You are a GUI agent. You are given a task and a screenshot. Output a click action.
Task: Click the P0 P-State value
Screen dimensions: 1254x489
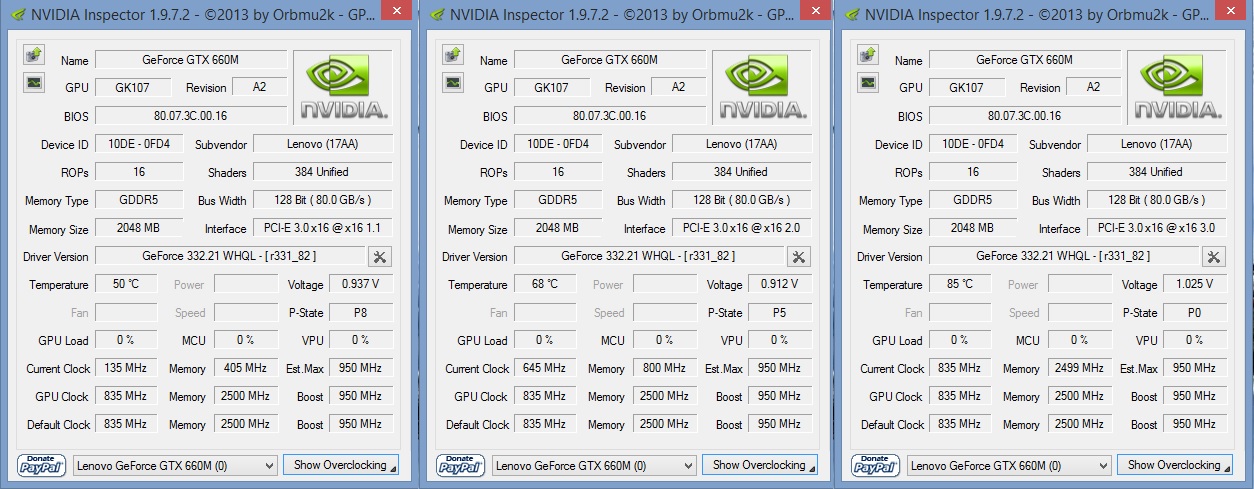(1195, 313)
